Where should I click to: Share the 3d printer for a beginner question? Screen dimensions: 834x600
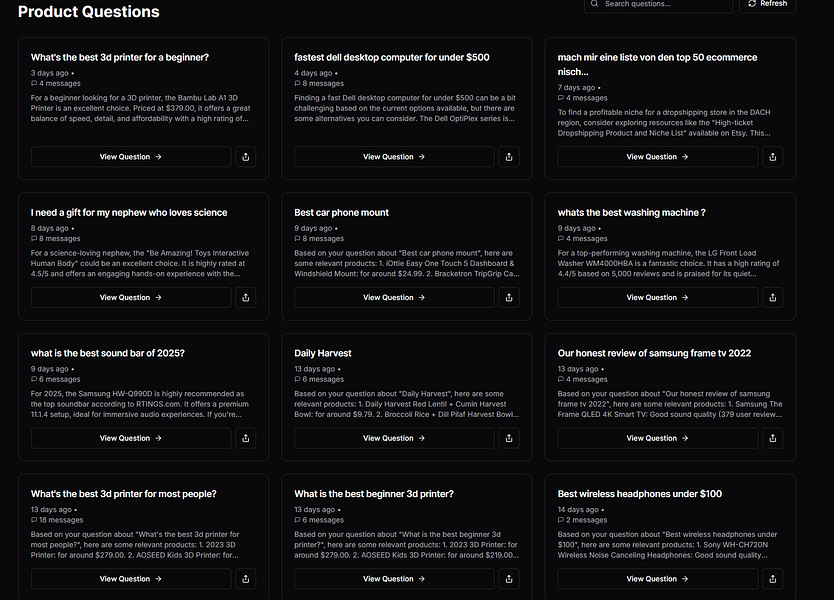(x=246, y=157)
